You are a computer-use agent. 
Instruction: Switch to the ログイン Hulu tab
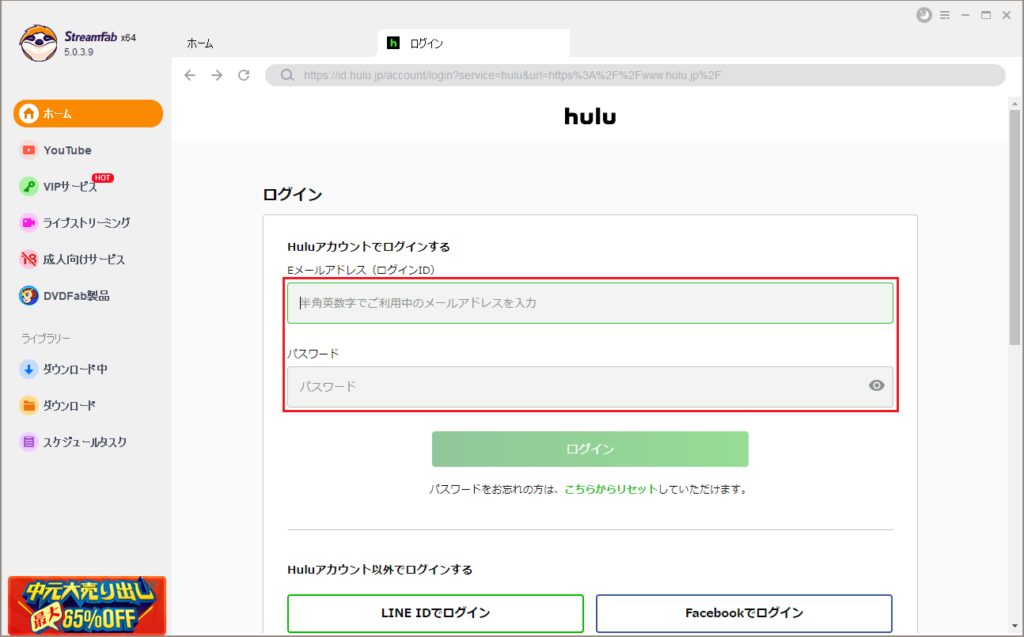[473, 43]
